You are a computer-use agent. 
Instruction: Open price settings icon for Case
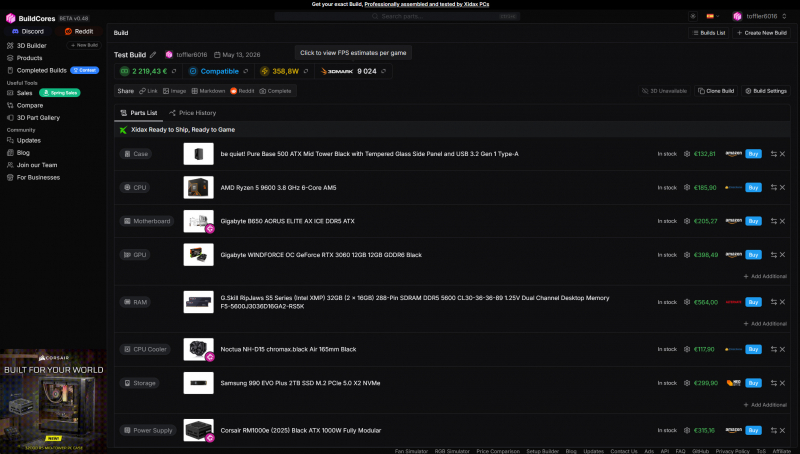click(687, 154)
